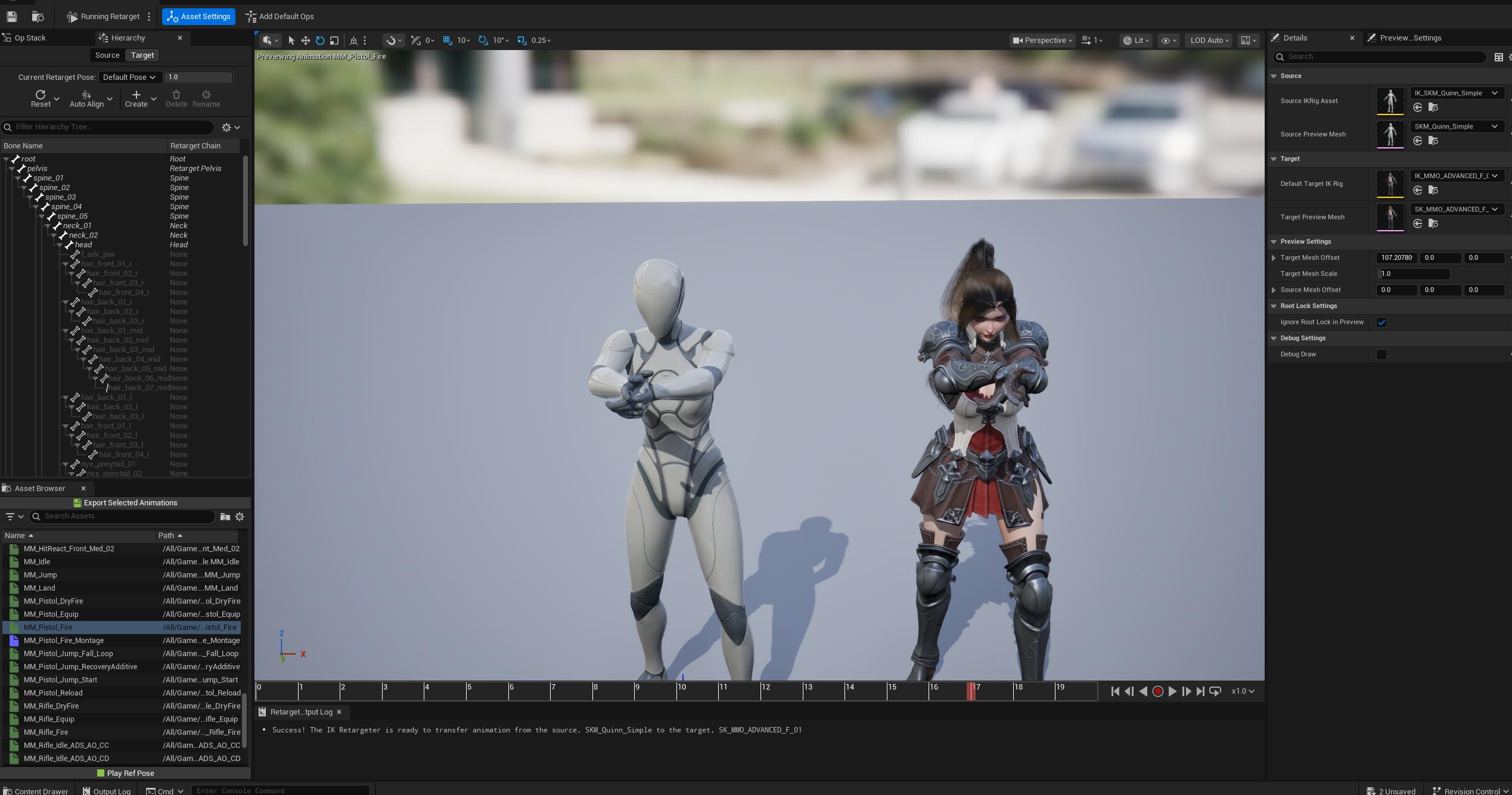Uncheck Ignore Root Lock in Preview
The height and width of the screenshot is (795, 1512).
click(x=1381, y=322)
